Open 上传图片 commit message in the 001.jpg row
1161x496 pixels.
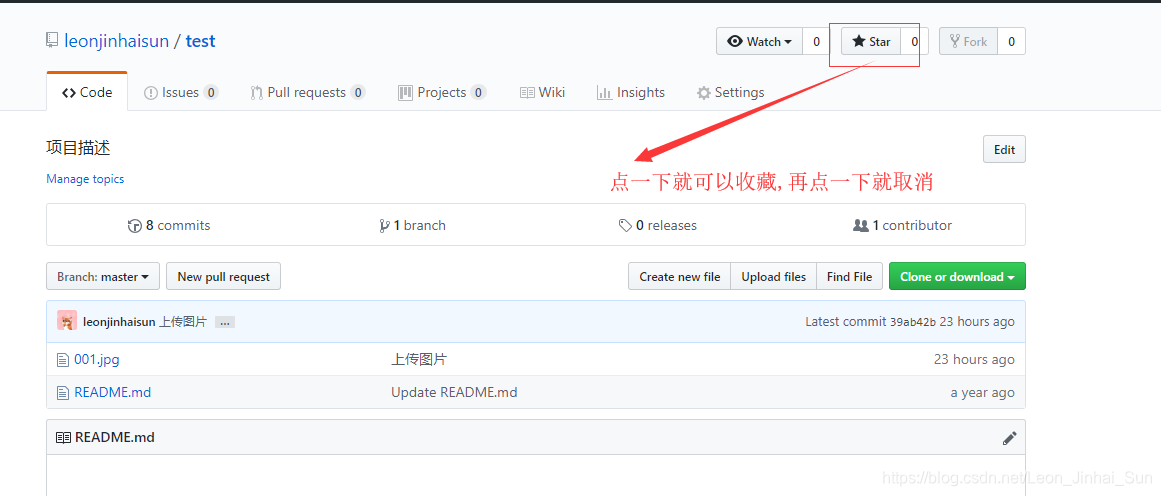[x=419, y=360]
